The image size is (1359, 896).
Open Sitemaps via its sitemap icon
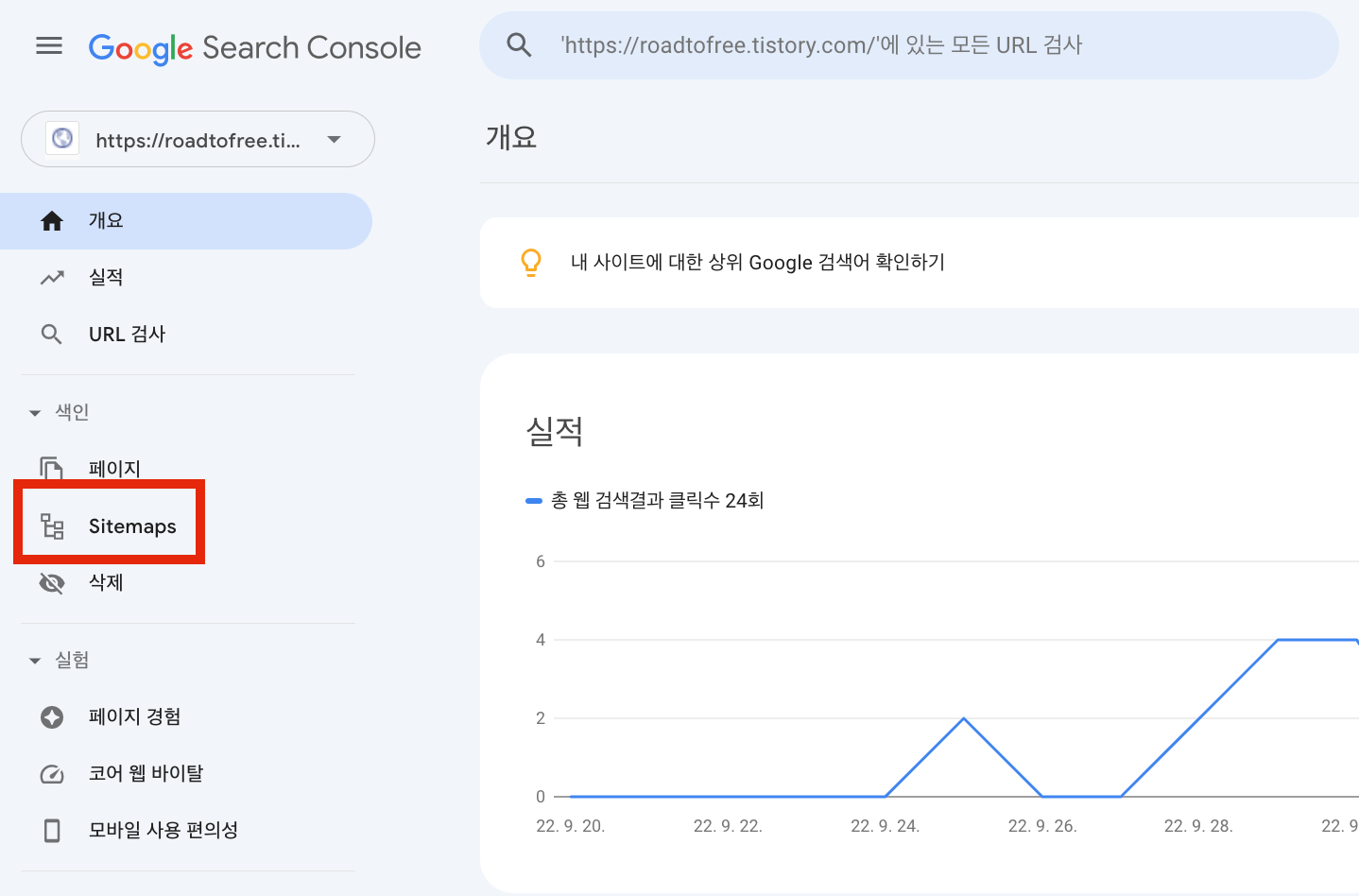pyautogui.click(x=51, y=526)
